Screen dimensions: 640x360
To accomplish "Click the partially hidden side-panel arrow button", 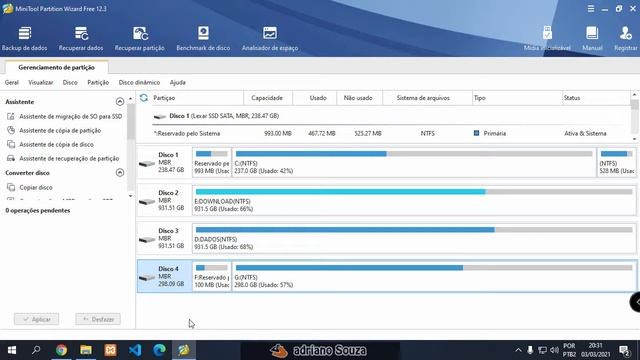I will 636,302.
